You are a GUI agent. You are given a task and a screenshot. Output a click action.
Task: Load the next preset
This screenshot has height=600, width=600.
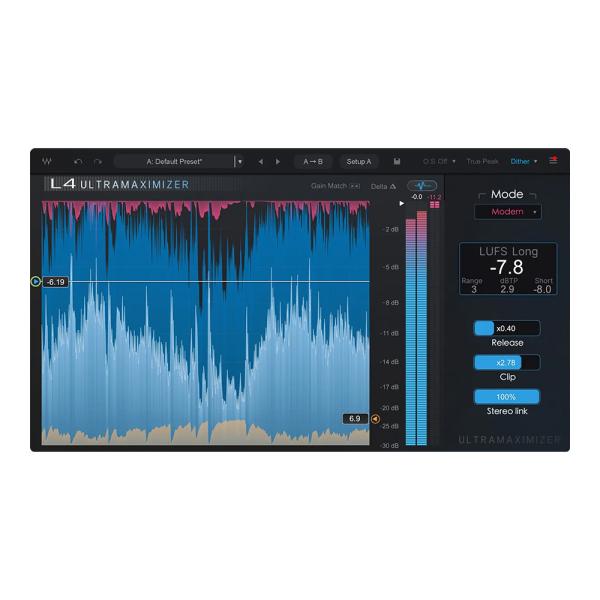click(x=278, y=162)
